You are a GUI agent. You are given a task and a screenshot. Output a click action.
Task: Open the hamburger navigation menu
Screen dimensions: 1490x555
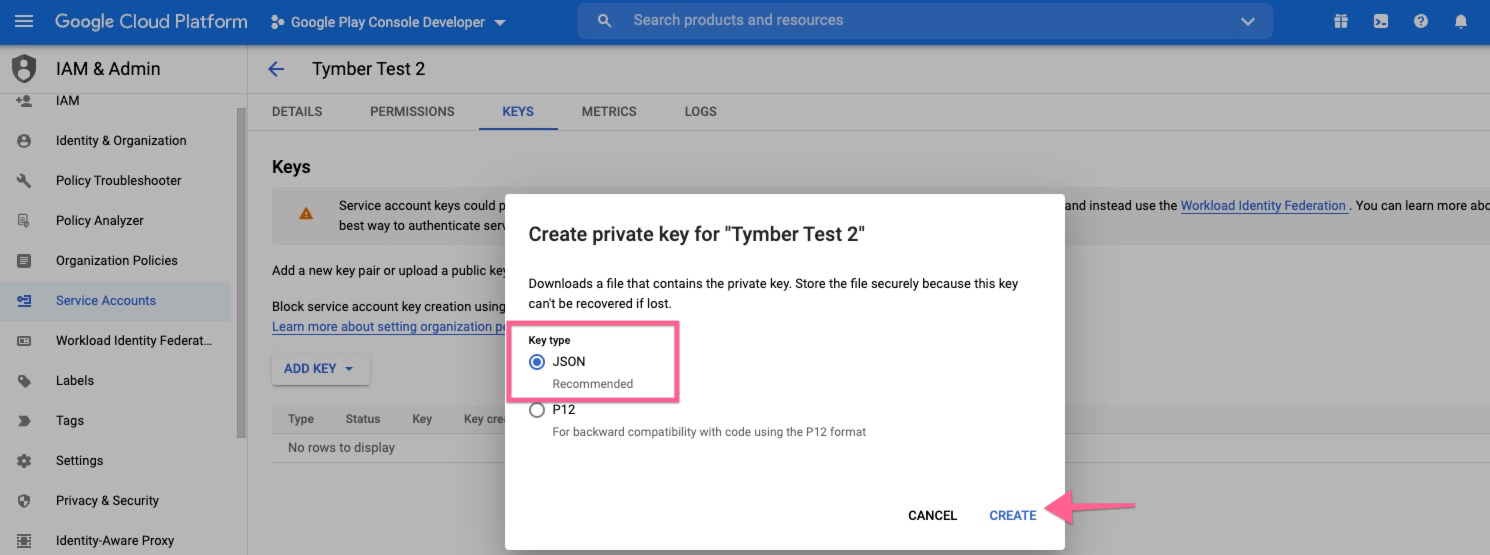click(24, 21)
